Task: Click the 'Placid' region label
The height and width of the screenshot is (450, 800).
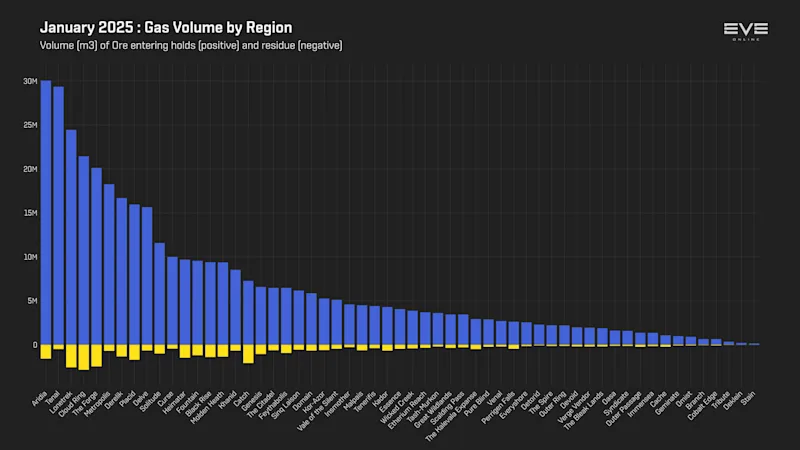Action: pos(128,398)
